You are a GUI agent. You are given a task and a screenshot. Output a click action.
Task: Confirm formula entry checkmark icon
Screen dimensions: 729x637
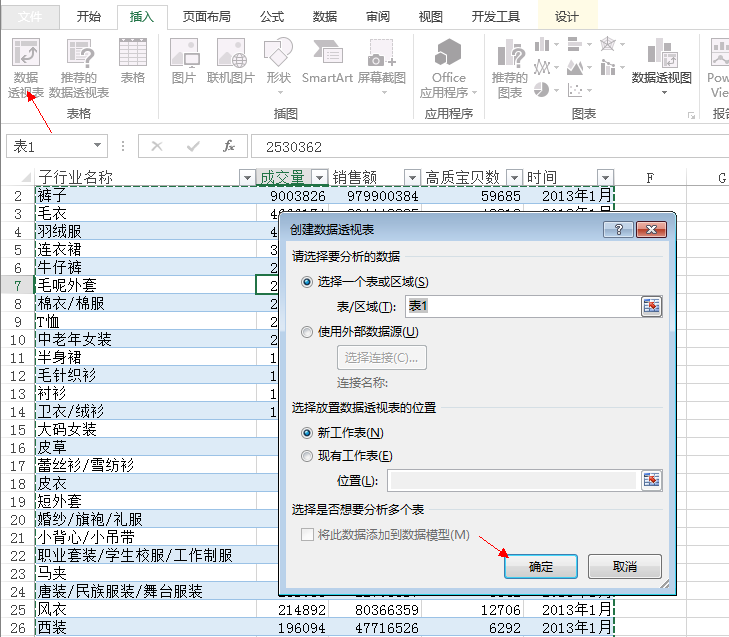click(x=193, y=146)
